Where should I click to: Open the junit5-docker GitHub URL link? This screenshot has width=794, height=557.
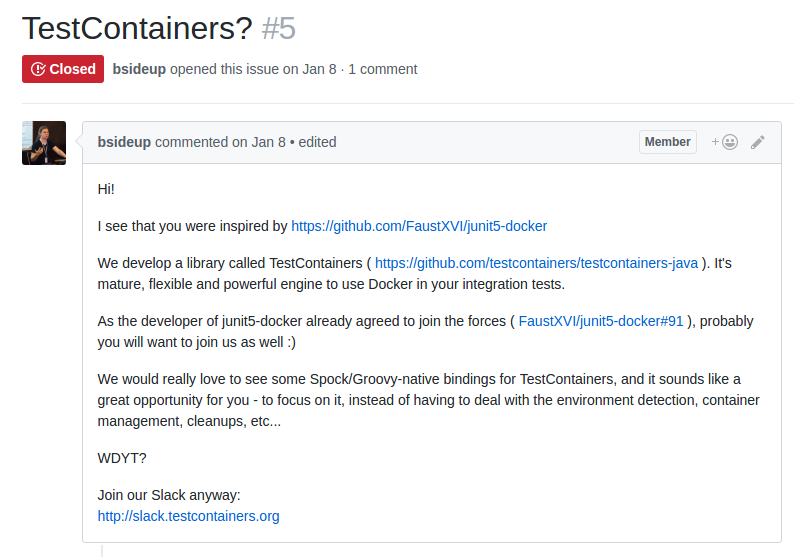[419, 226]
